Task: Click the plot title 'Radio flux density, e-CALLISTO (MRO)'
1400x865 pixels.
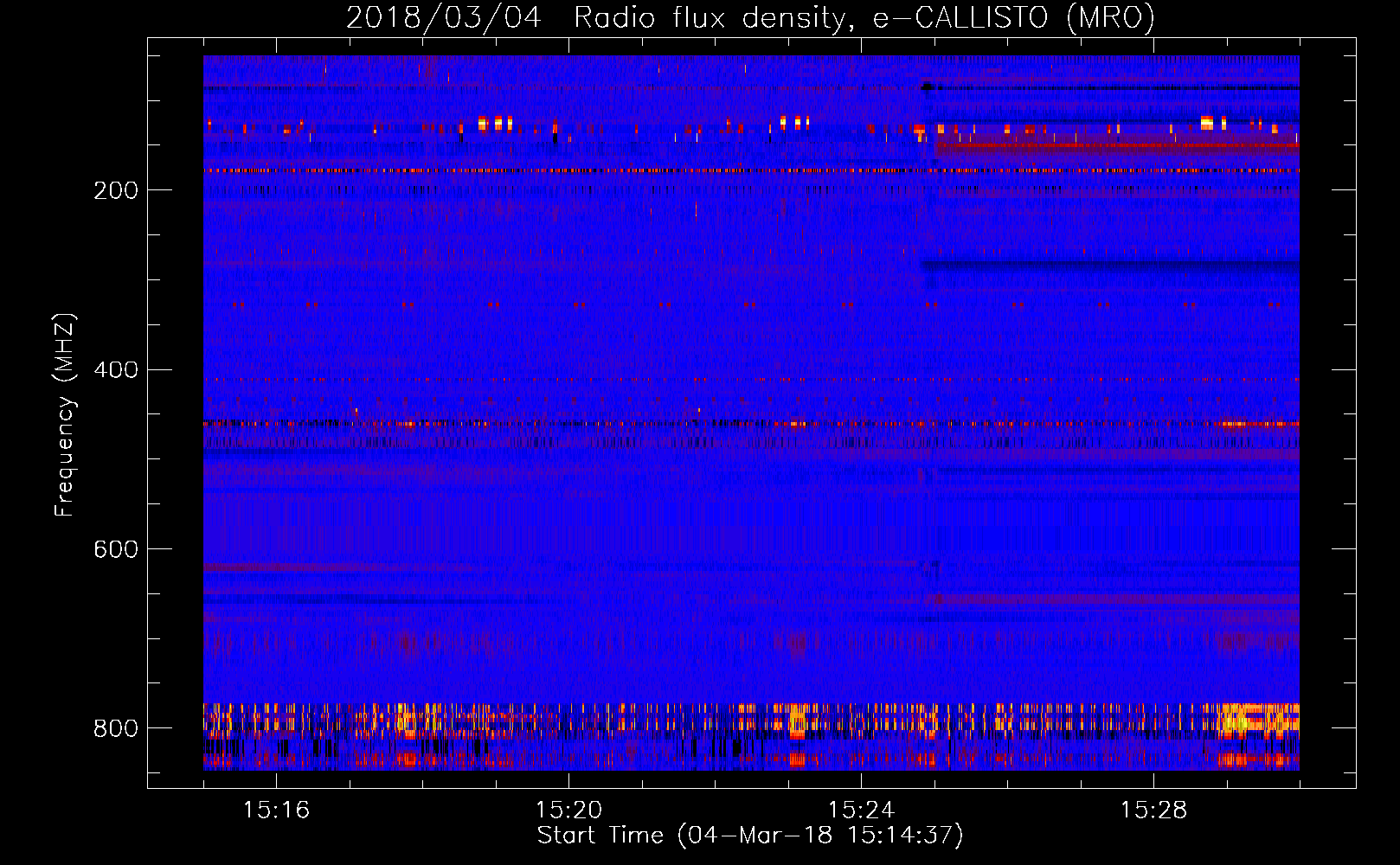Action: [864, 17]
